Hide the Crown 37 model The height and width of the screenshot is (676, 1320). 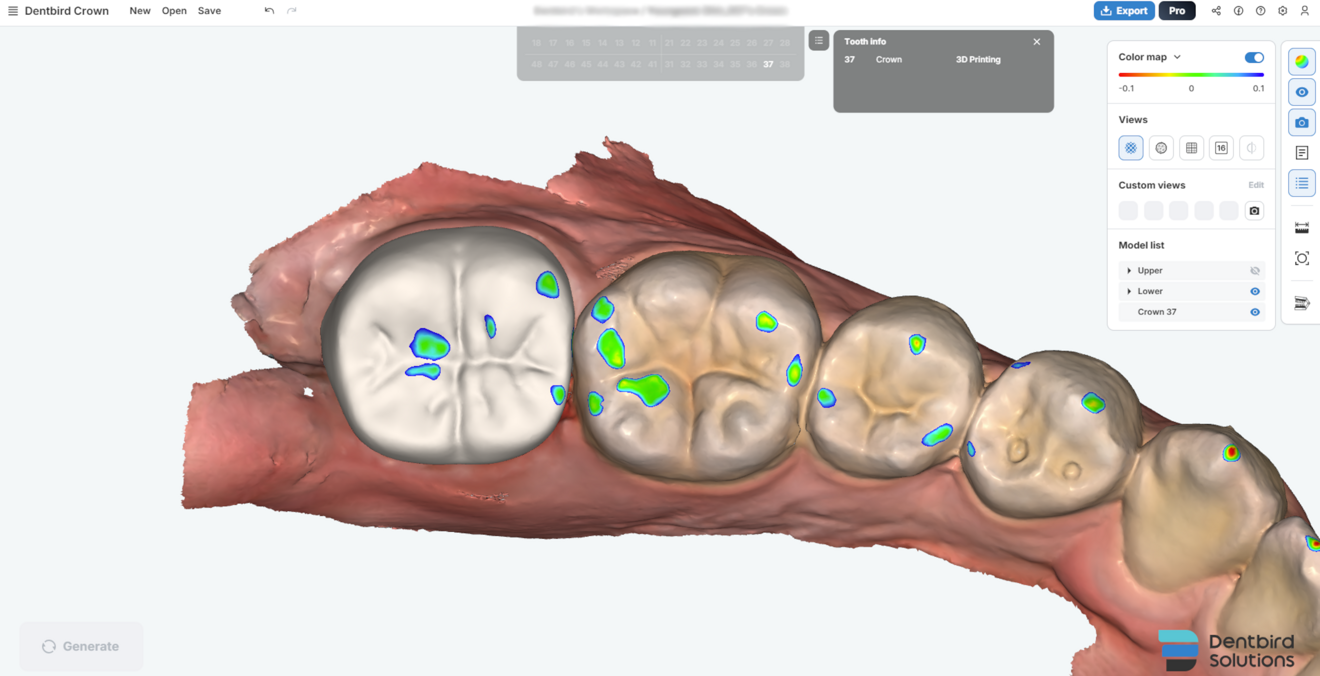[x=1254, y=311]
